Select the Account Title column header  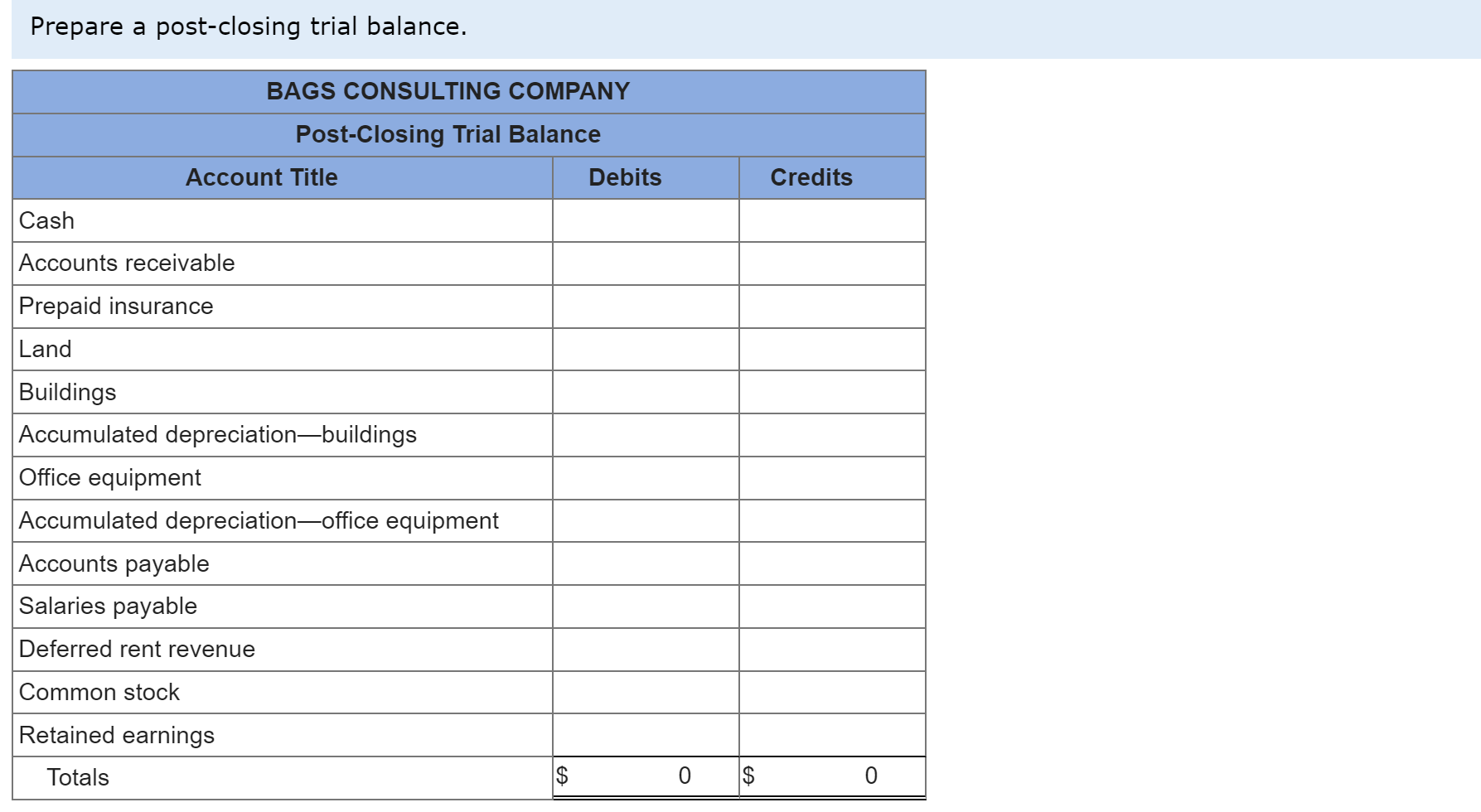coord(282,177)
